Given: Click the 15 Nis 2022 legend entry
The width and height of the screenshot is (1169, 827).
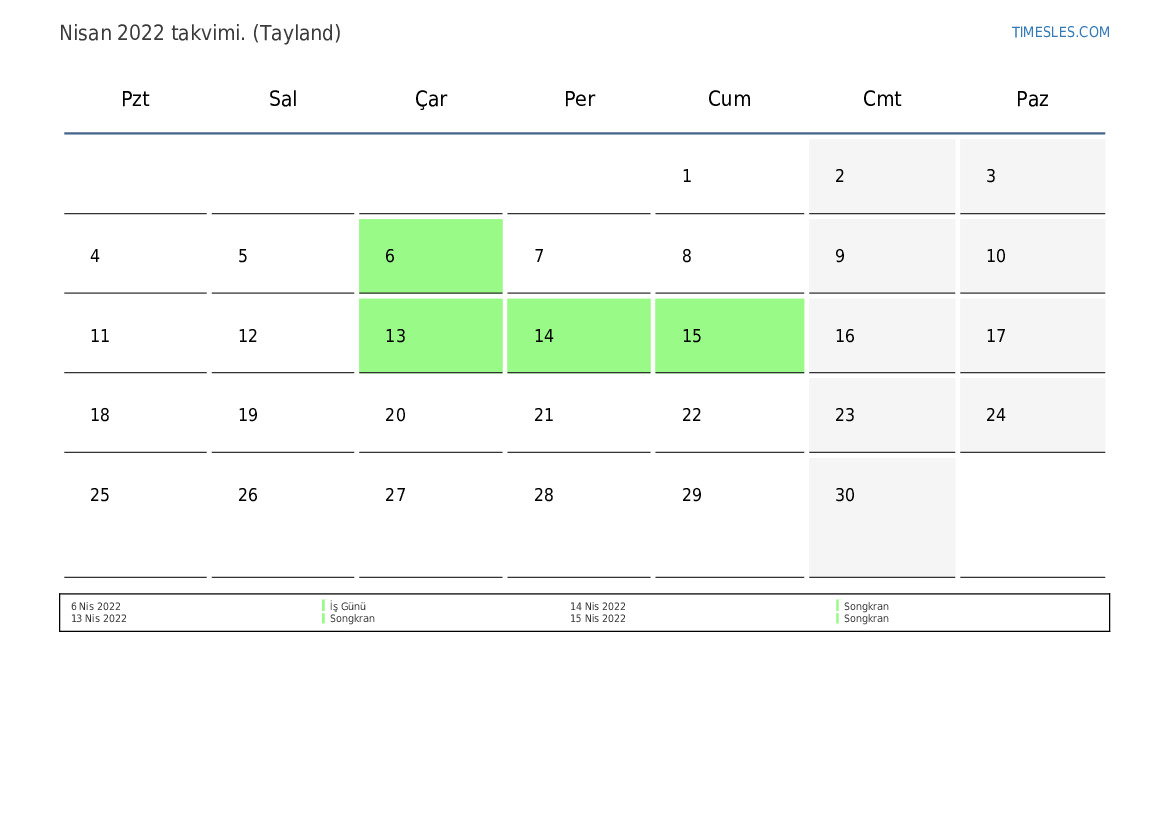Looking at the screenshot, I should pos(598,618).
